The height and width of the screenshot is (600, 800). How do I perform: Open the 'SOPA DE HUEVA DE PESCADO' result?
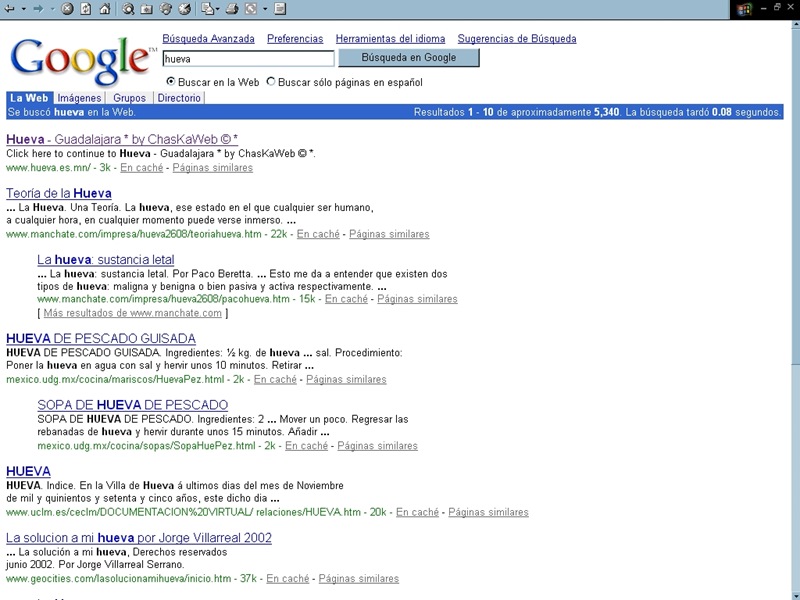coord(133,405)
